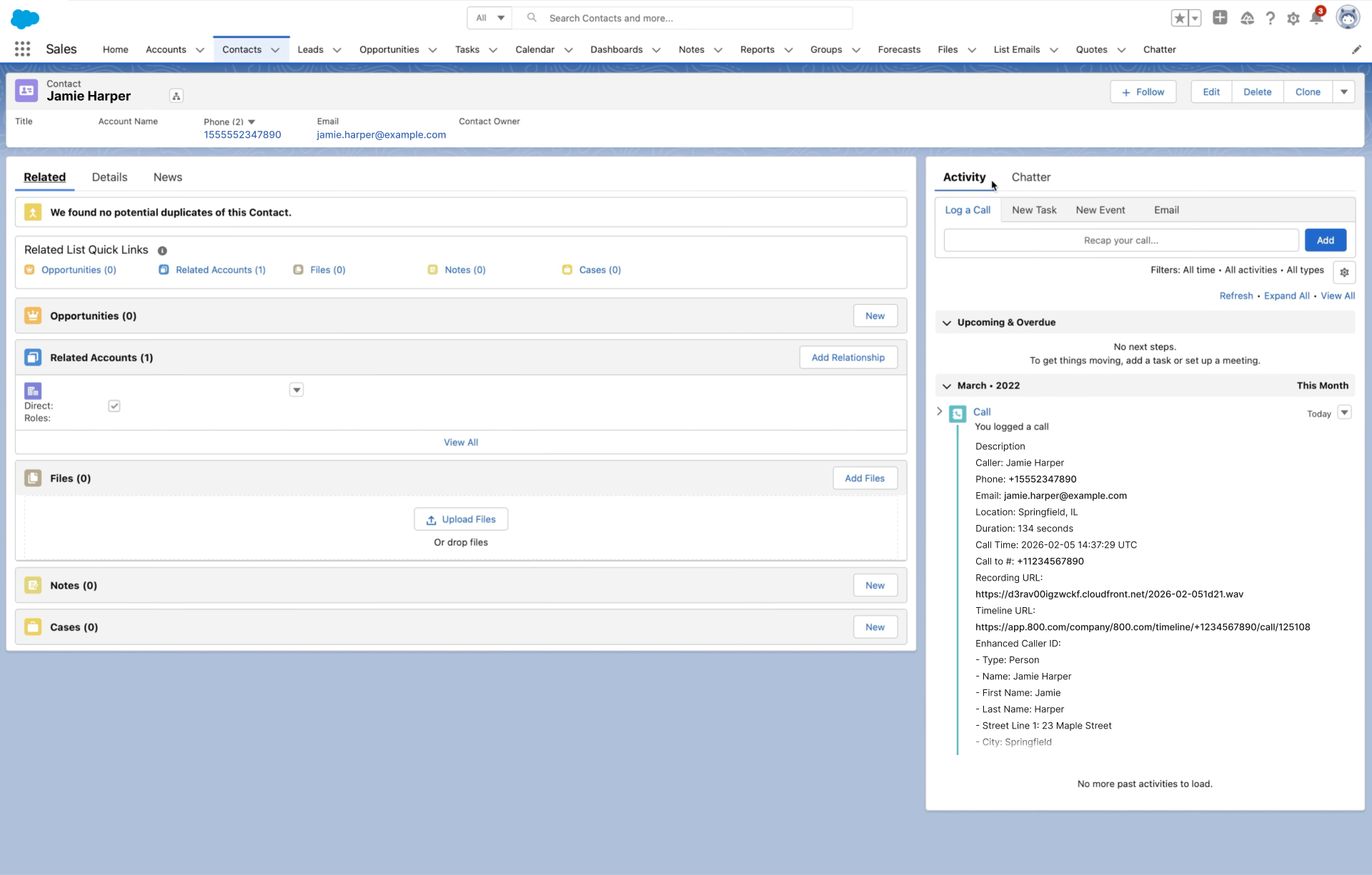Open the Global Actions plus icon
Screen dimensions: 1372x875
coord(1220,18)
